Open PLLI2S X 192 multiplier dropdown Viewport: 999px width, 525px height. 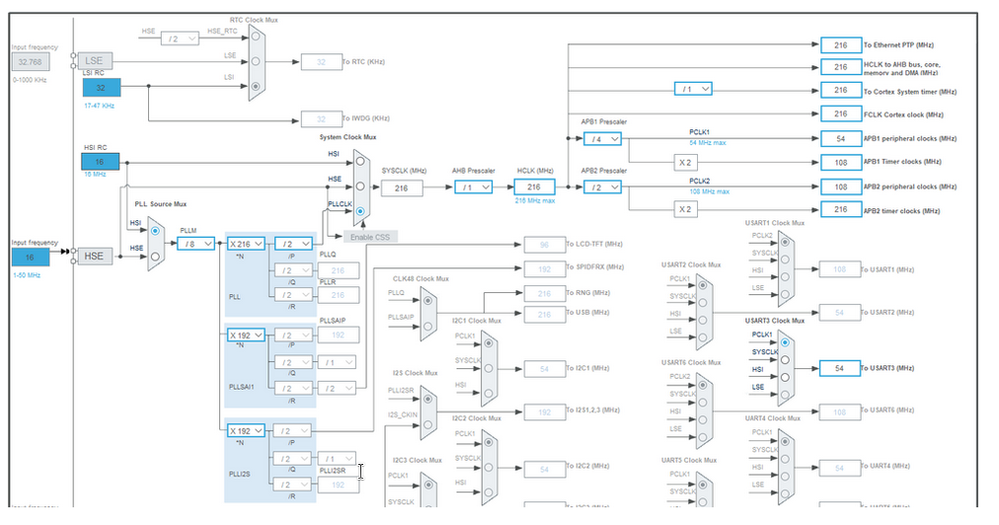(x=246, y=431)
